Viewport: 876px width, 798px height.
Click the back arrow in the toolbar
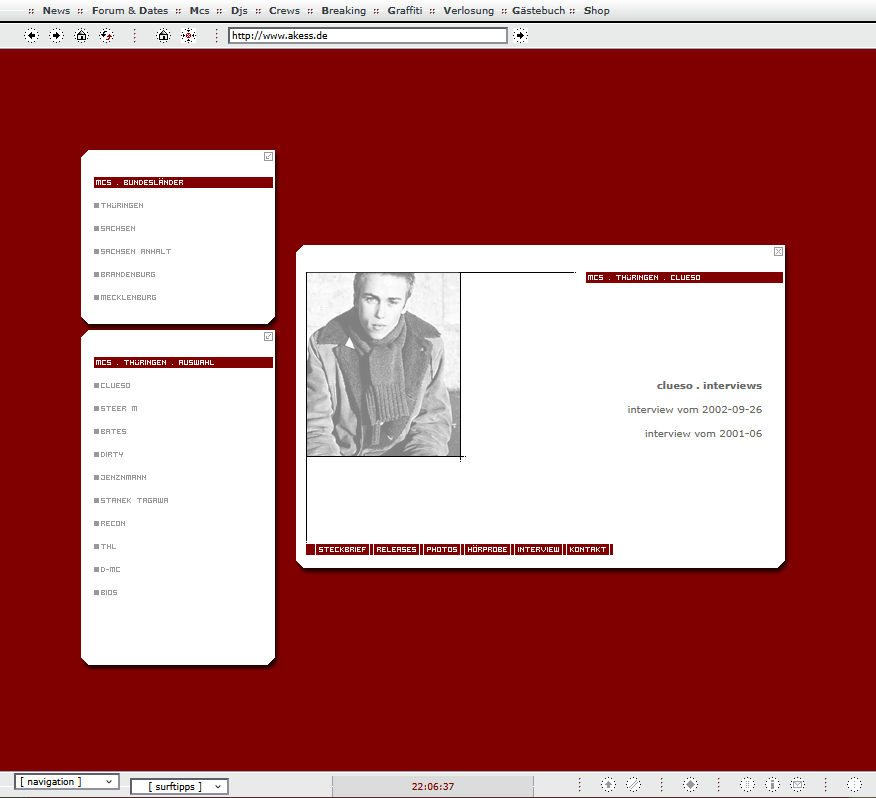[32, 35]
